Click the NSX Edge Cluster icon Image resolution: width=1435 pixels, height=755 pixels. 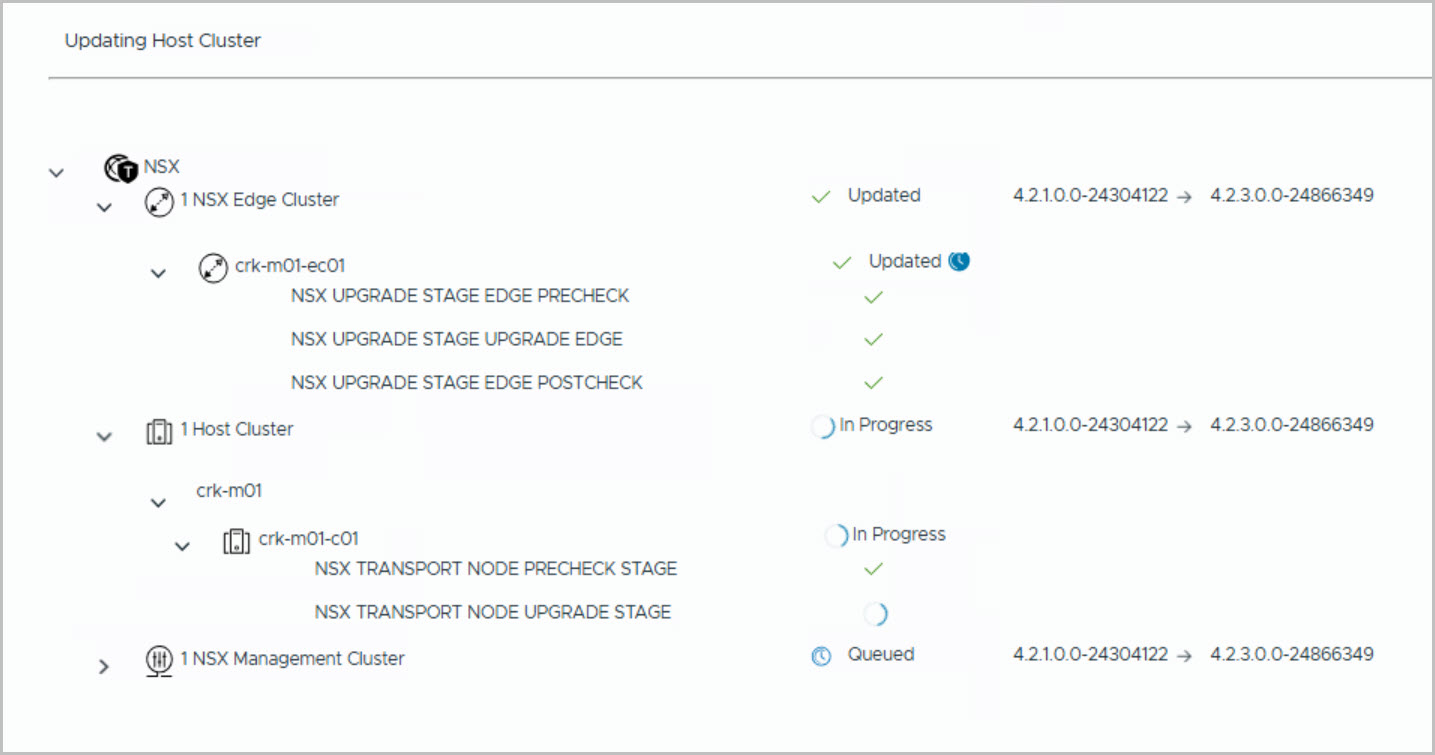tap(159, 203)
